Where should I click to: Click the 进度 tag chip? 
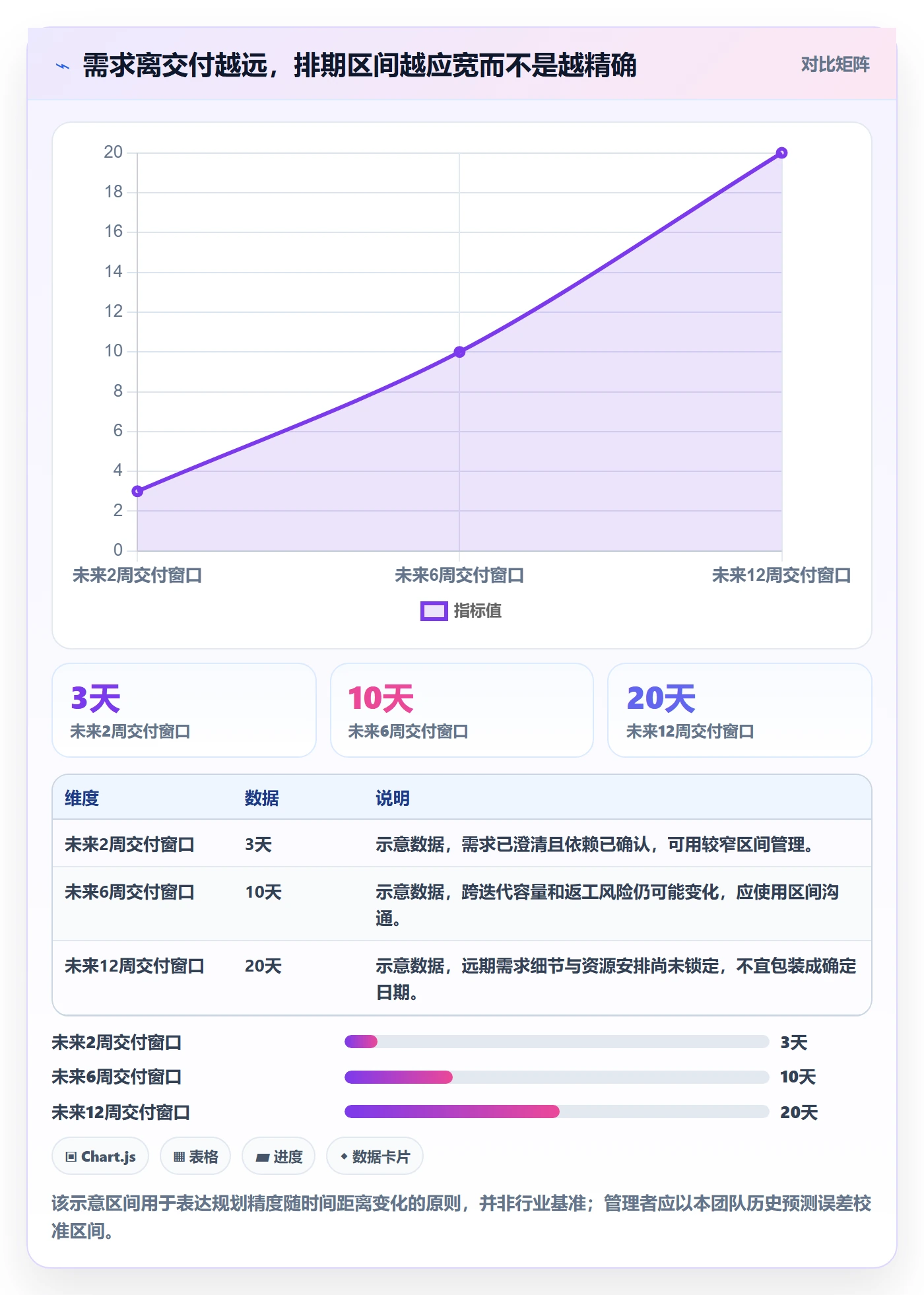tap(279, 1156)
